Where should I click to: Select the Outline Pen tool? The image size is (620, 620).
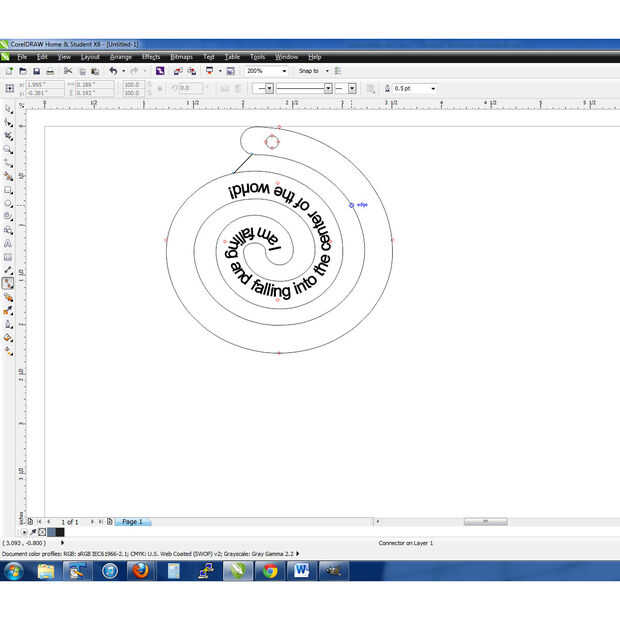click(8, 324)
